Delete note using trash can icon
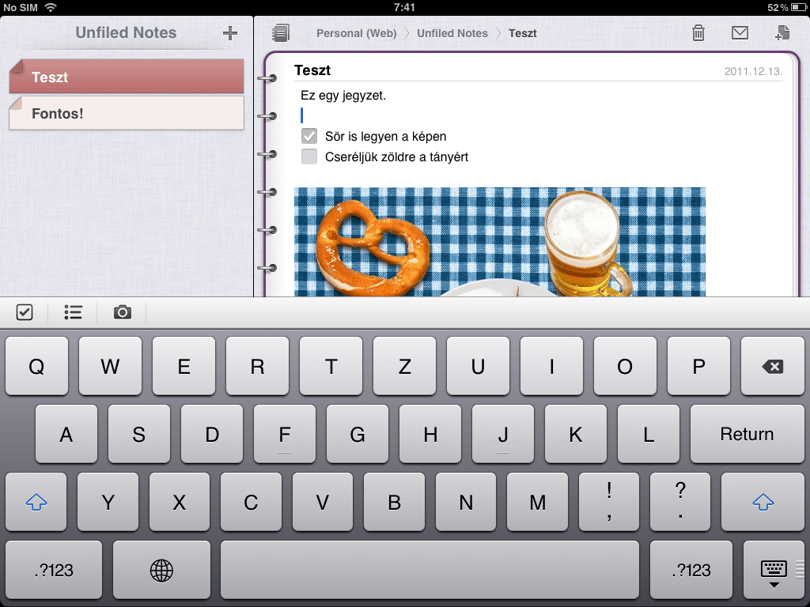Image resolution: width=810 pixels, height=607 pixels. [698, 33]
